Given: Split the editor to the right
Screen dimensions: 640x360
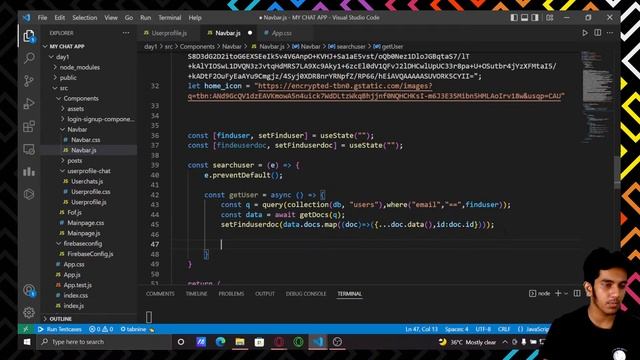Looking at the screenshot, I should click(x=598, y=33).
